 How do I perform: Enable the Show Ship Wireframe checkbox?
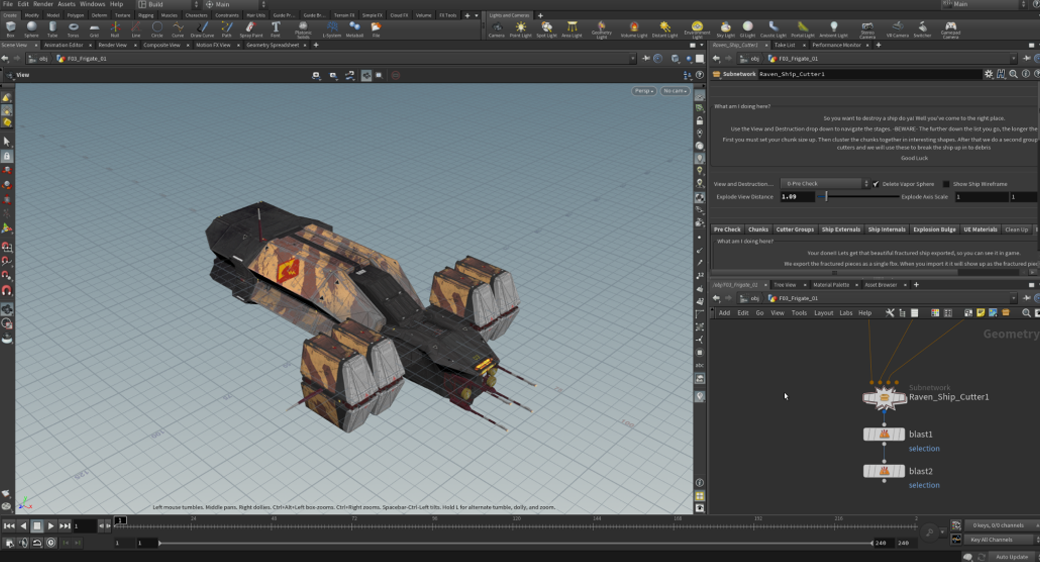tap(946, 184)
